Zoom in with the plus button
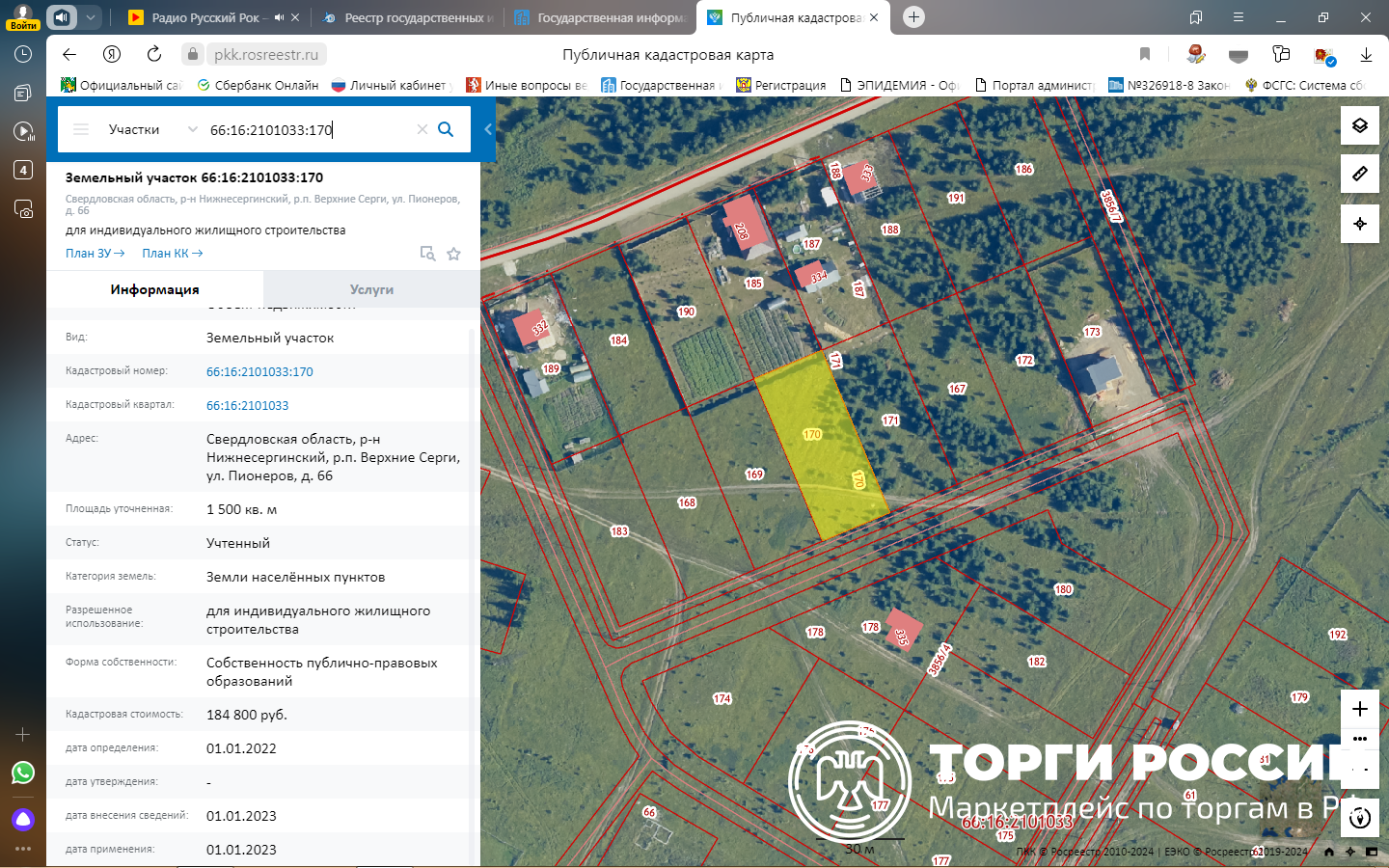Viewport: 1389px width, 868px height. click(1359, 709)
